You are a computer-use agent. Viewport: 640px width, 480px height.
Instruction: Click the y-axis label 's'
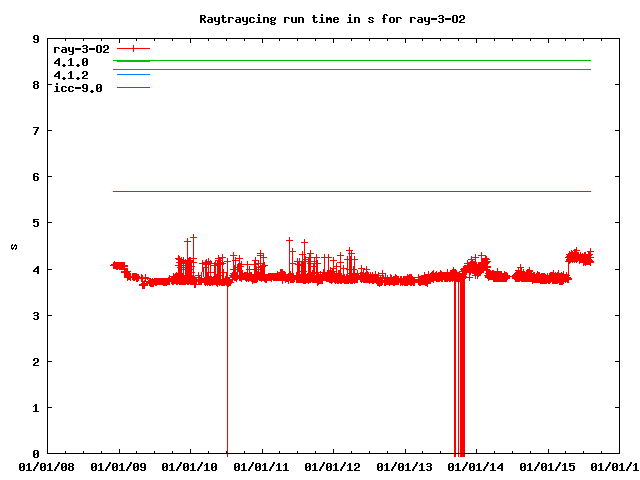(x=14, y=246)
